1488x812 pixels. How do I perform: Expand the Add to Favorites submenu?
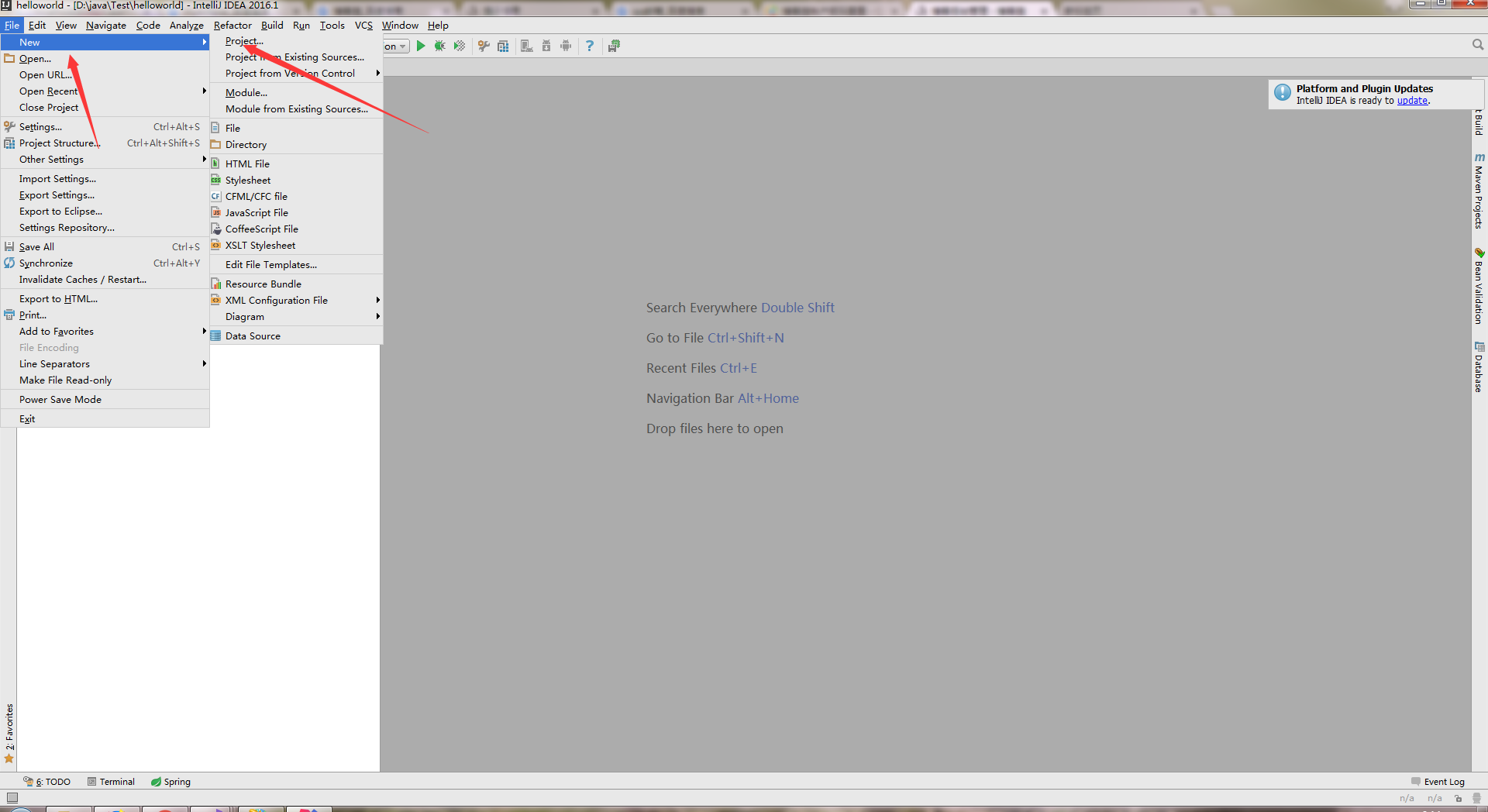[105, 332]
